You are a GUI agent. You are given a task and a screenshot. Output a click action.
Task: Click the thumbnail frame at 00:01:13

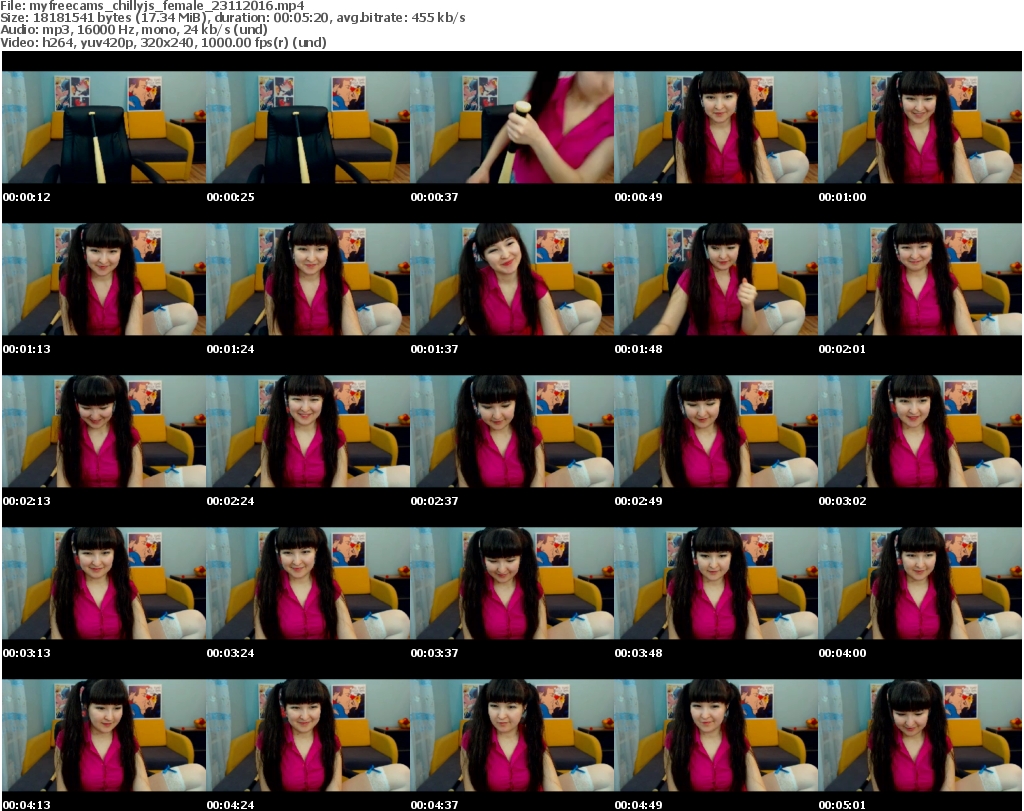point(104,279)
